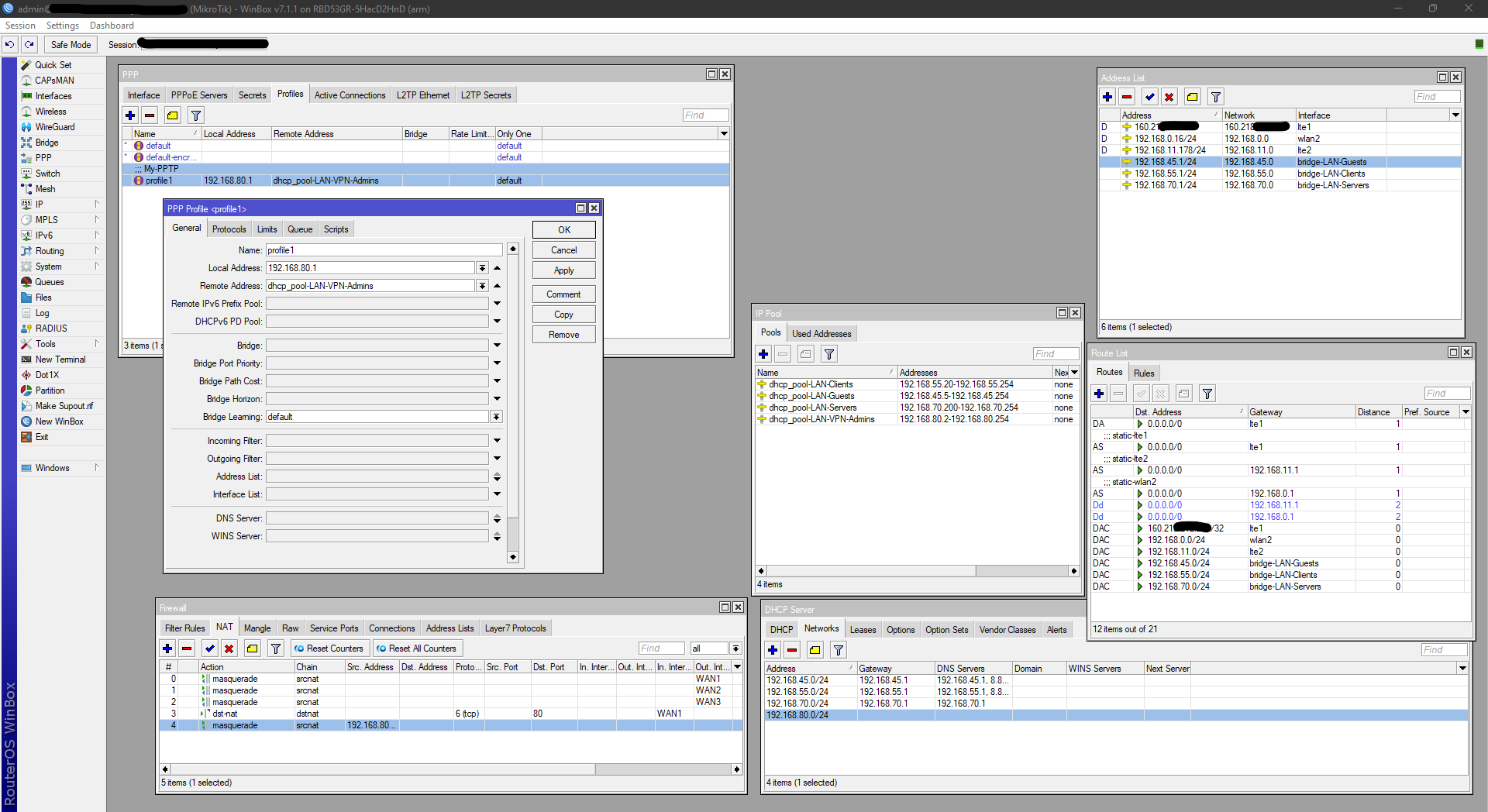
Task: Open Dashboard menu
Action: [x=112, y=26]
